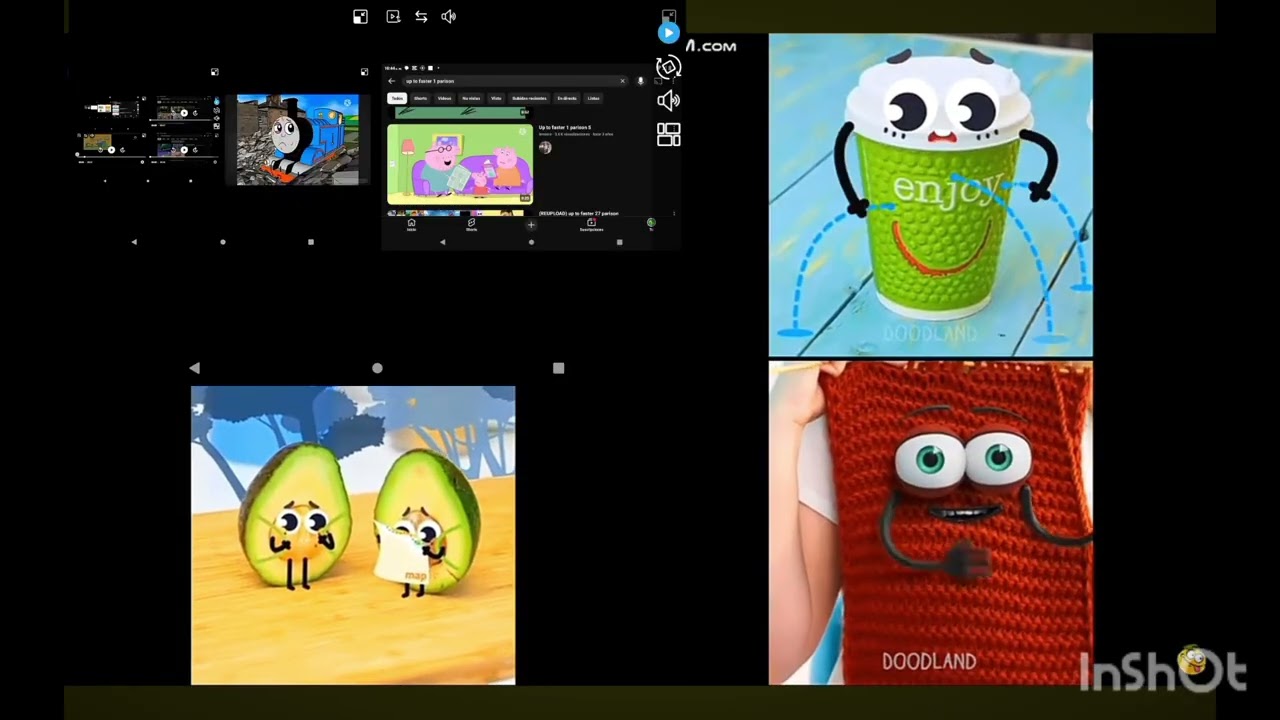Select the 'Subidos recientes' filter chip
1280x720 pixels.
click(x=529, y=98)
